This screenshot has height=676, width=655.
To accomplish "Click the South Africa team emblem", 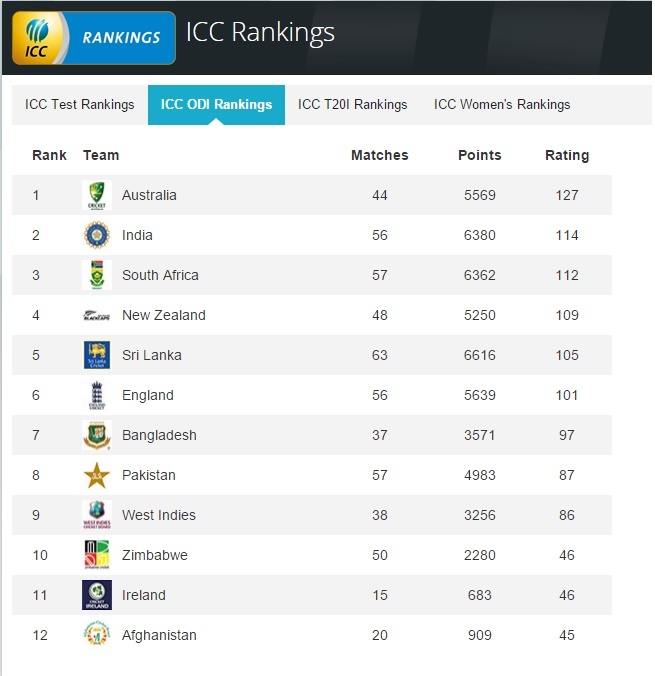I will (97, 275).
